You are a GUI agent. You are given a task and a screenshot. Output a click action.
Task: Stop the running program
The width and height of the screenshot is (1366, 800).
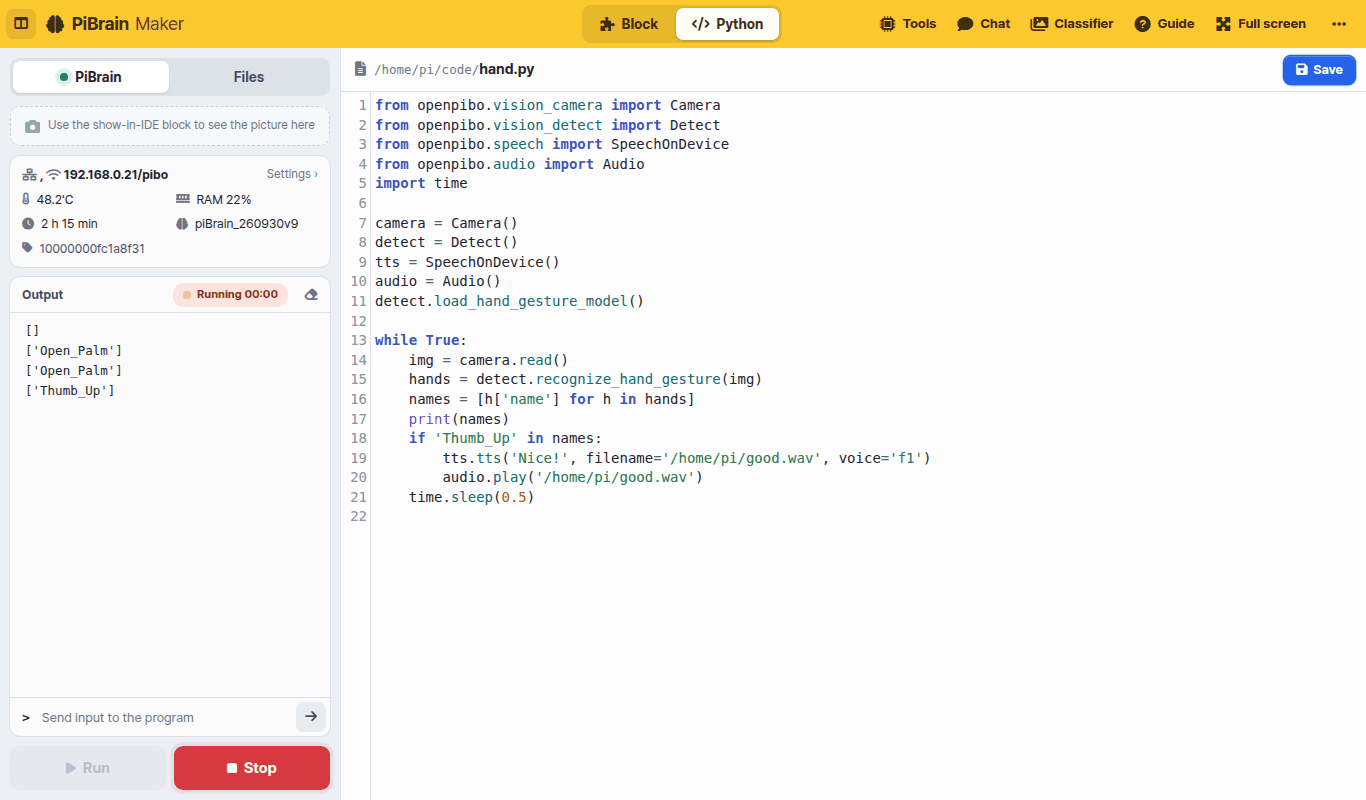[x=252, y=768]
